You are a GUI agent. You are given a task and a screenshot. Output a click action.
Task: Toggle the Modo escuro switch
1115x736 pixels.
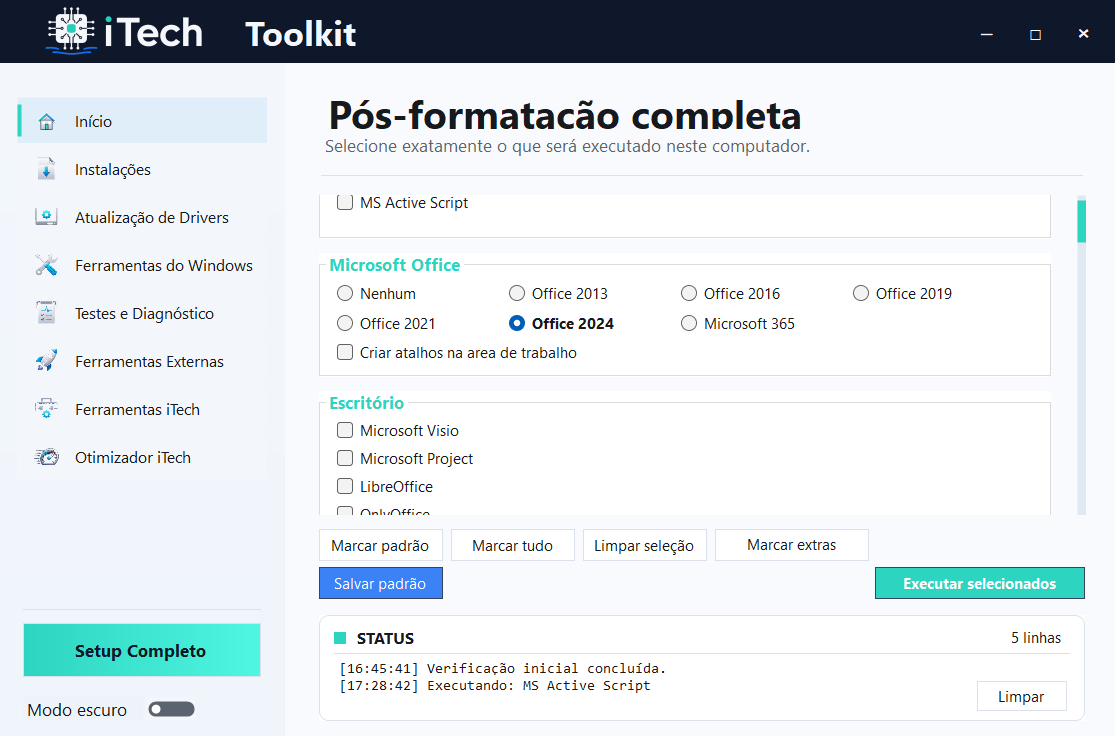coord(171,709)
